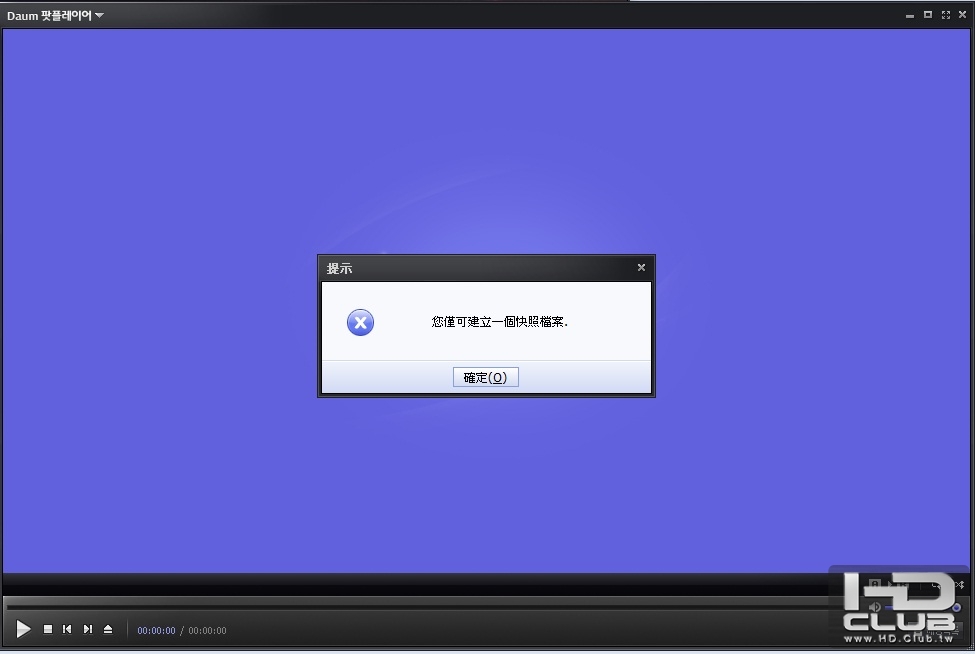The height and width of the screenshot is (654, 975).
Task: Click the blue error icon in the dialog
Action: [360, 322]
